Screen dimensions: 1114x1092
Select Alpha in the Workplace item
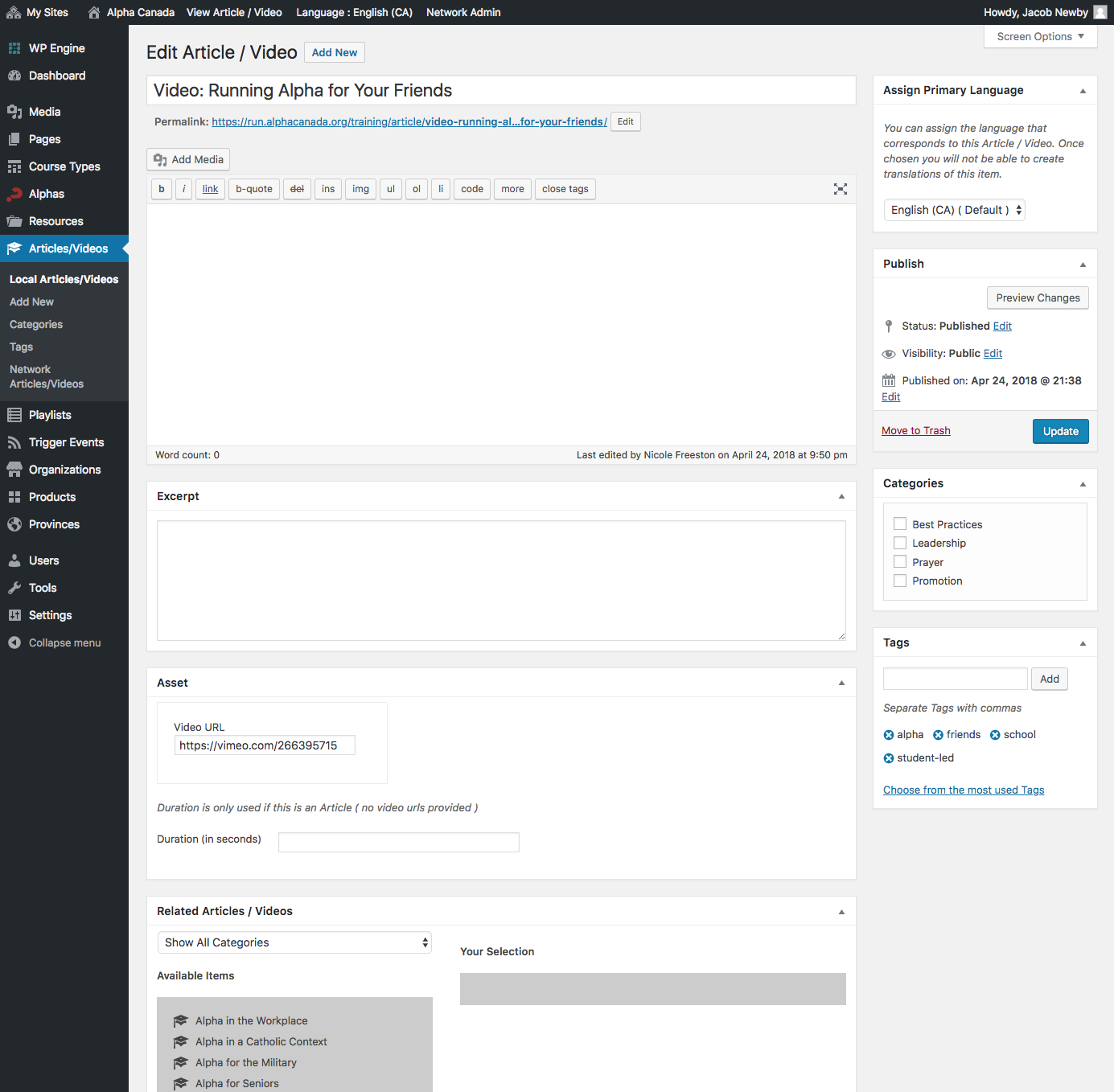(x=251, y=1020)
